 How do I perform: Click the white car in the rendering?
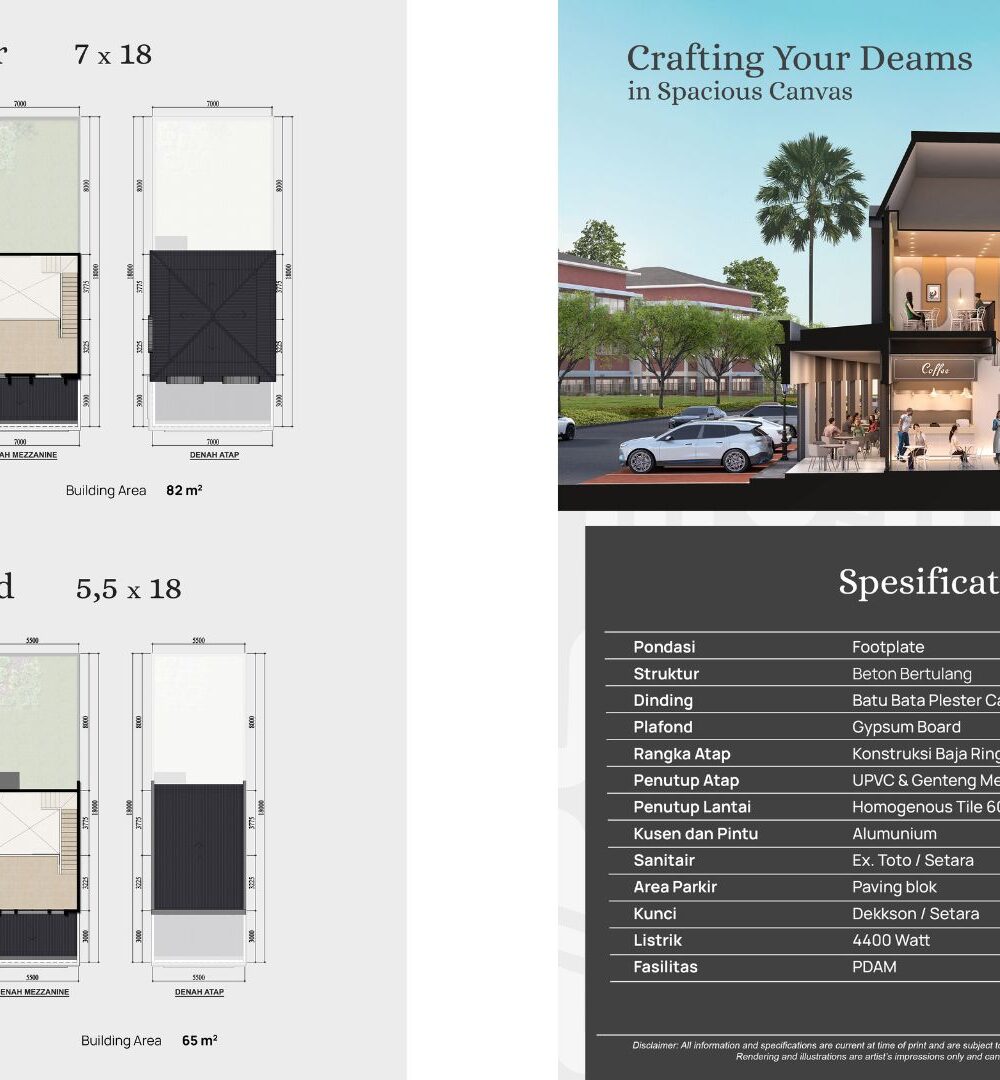coord(696,448)
